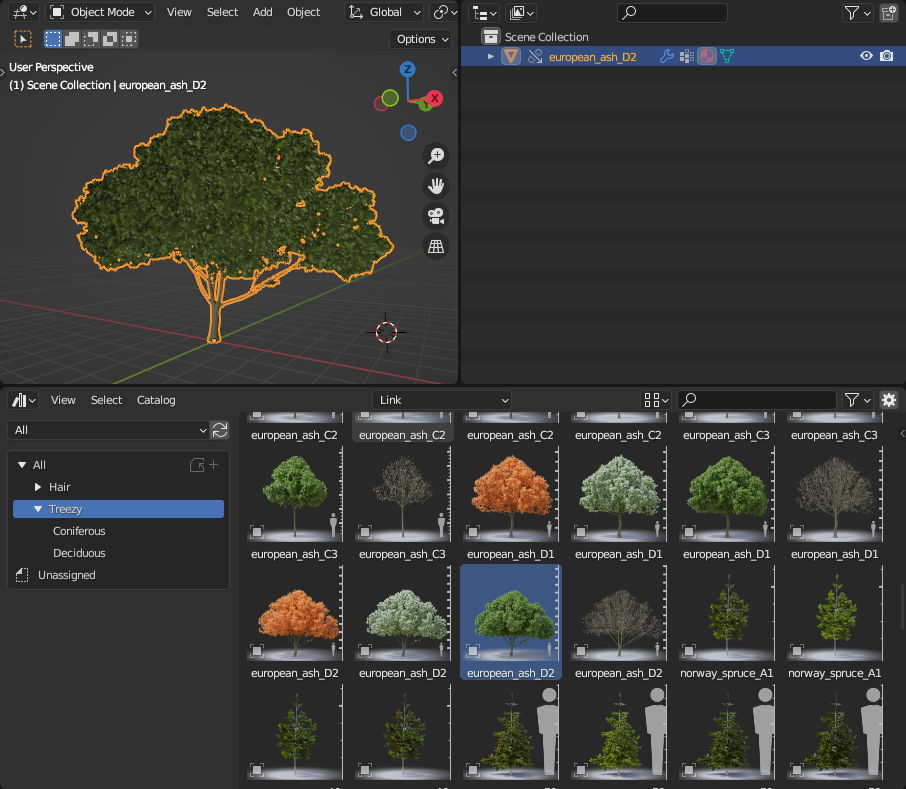906x789 pixels.
Task: Click the pan view hand icon
Action: click(436, 186)
